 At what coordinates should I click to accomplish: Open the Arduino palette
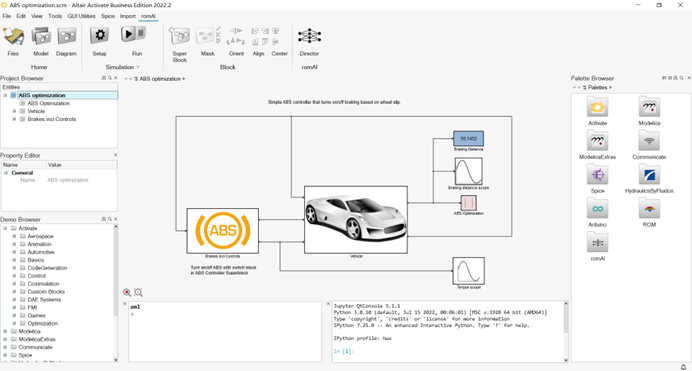[598, 209]
